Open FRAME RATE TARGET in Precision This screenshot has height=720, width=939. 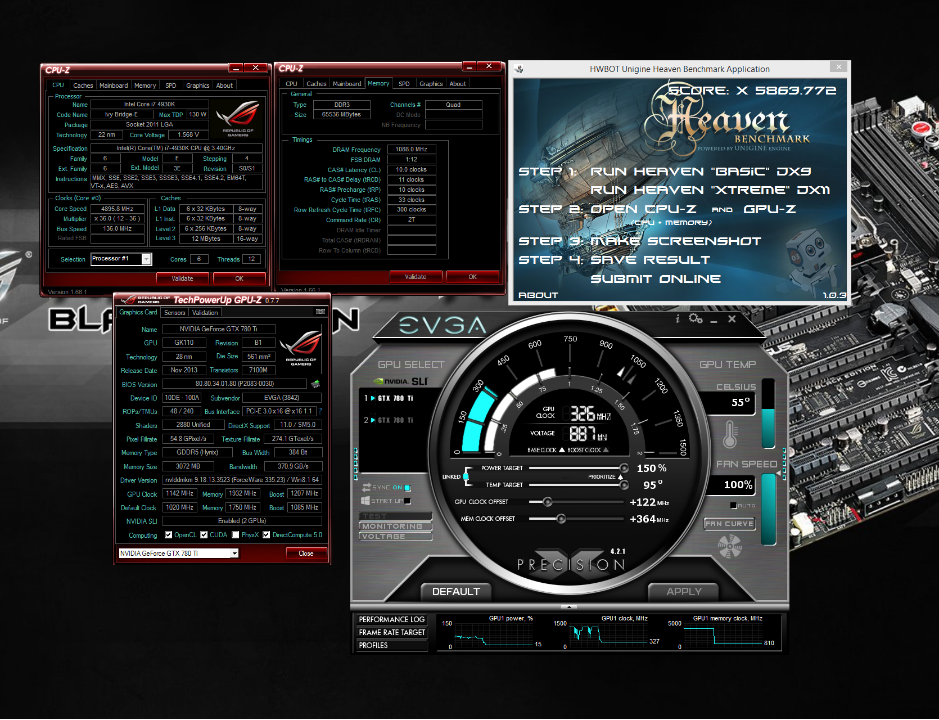[392, 632]
